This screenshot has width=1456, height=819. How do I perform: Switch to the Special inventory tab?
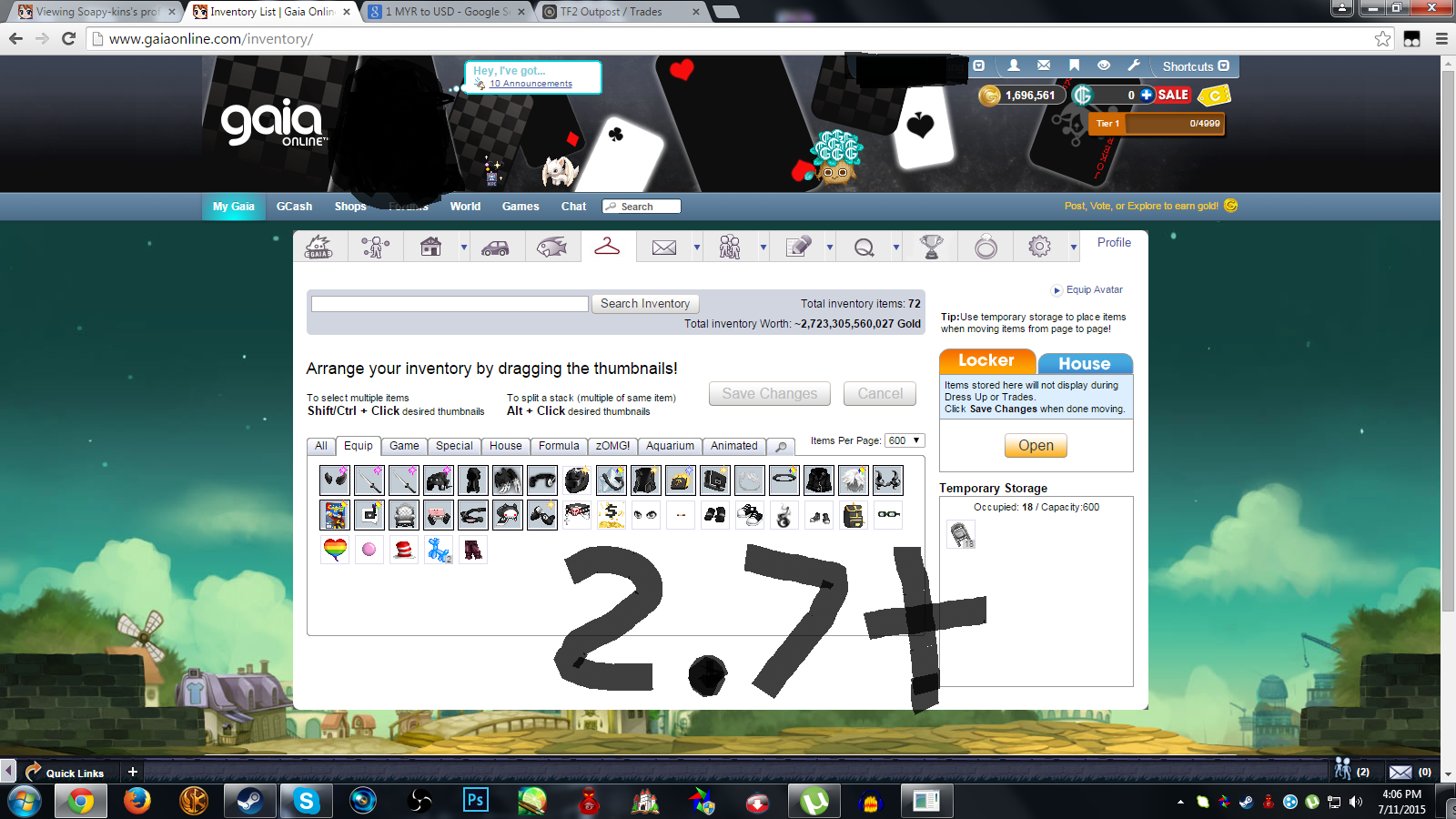coord(454,446)
